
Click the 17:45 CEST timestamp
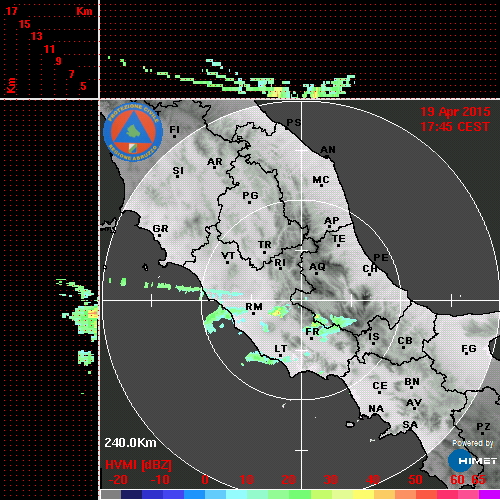point(455,127)
